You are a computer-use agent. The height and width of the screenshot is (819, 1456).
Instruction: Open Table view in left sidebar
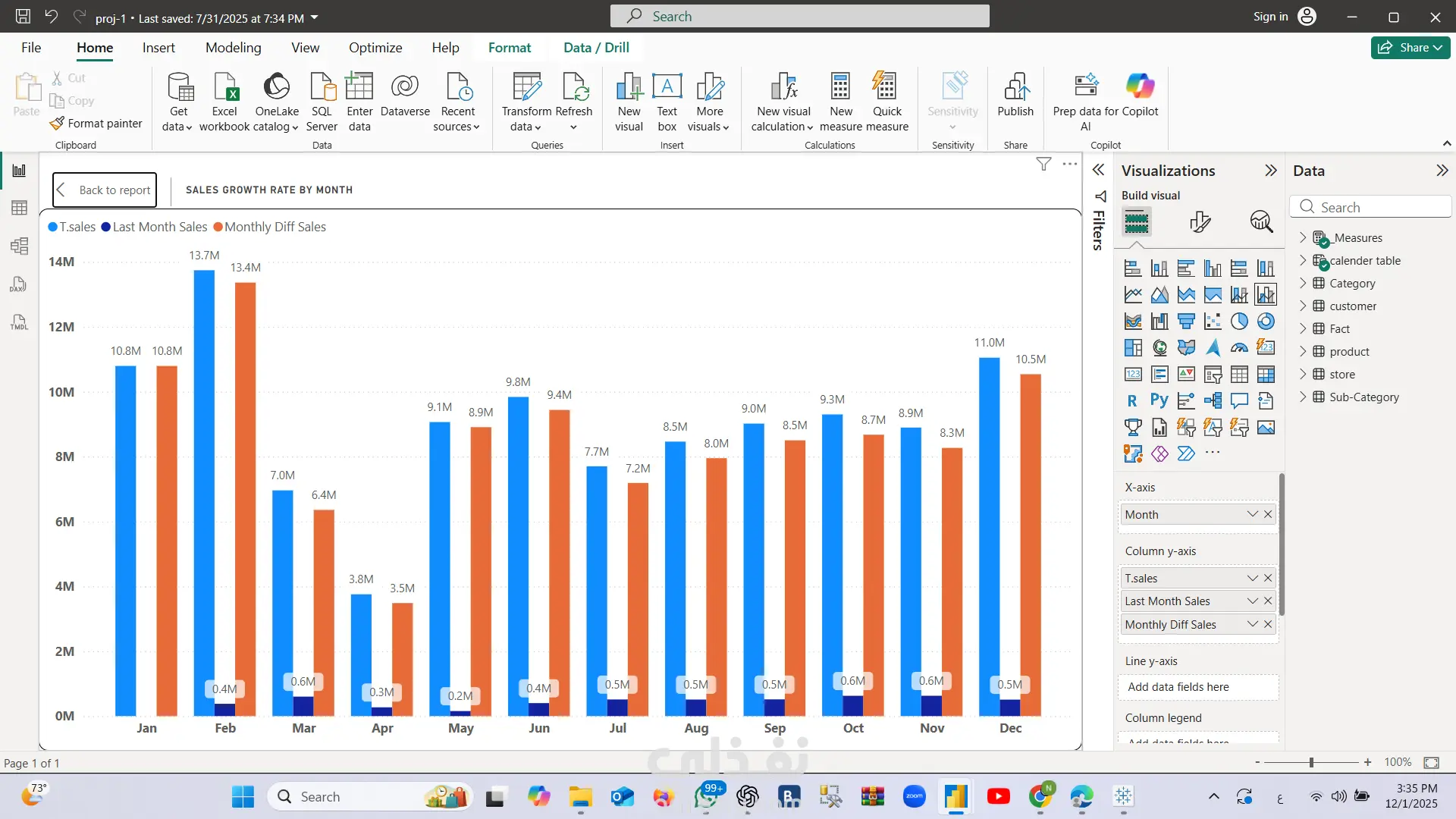click(20, 208)
